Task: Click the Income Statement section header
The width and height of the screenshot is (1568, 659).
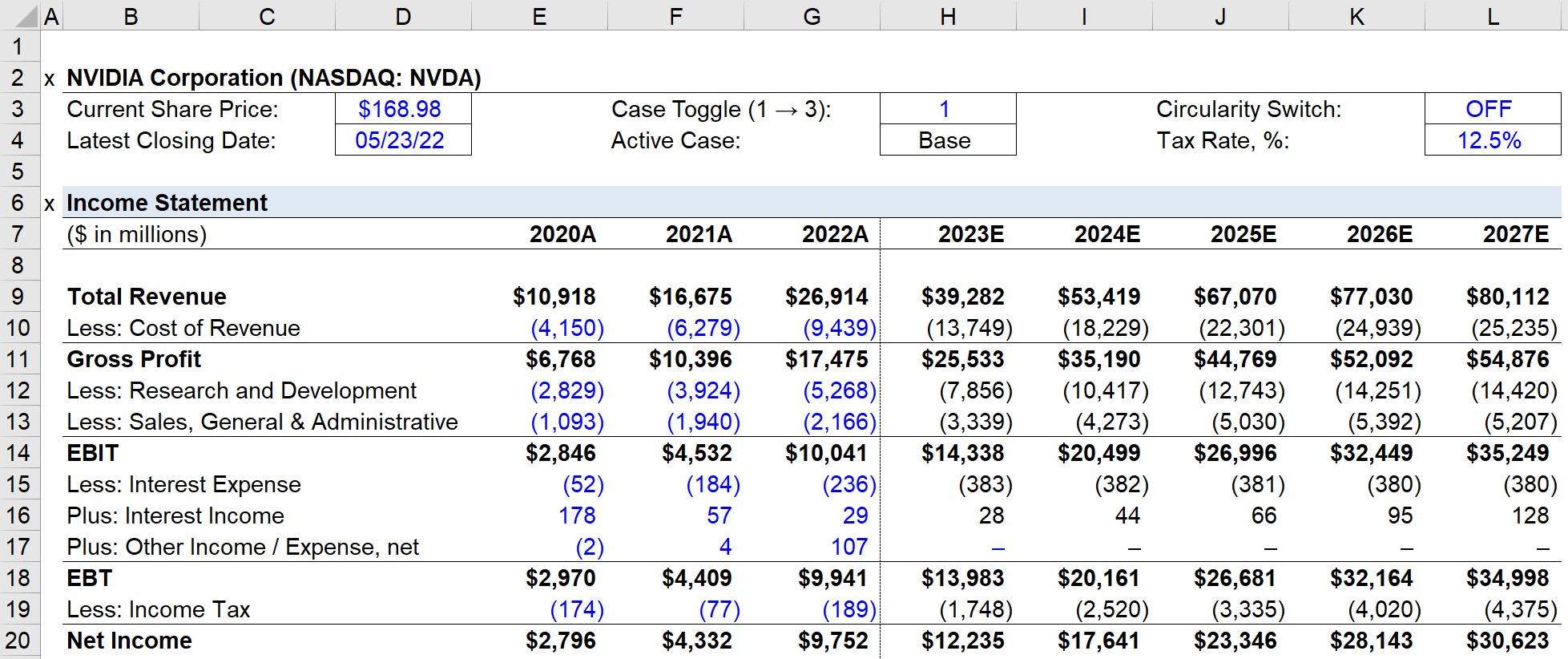Action: click(x=167, y=203)
